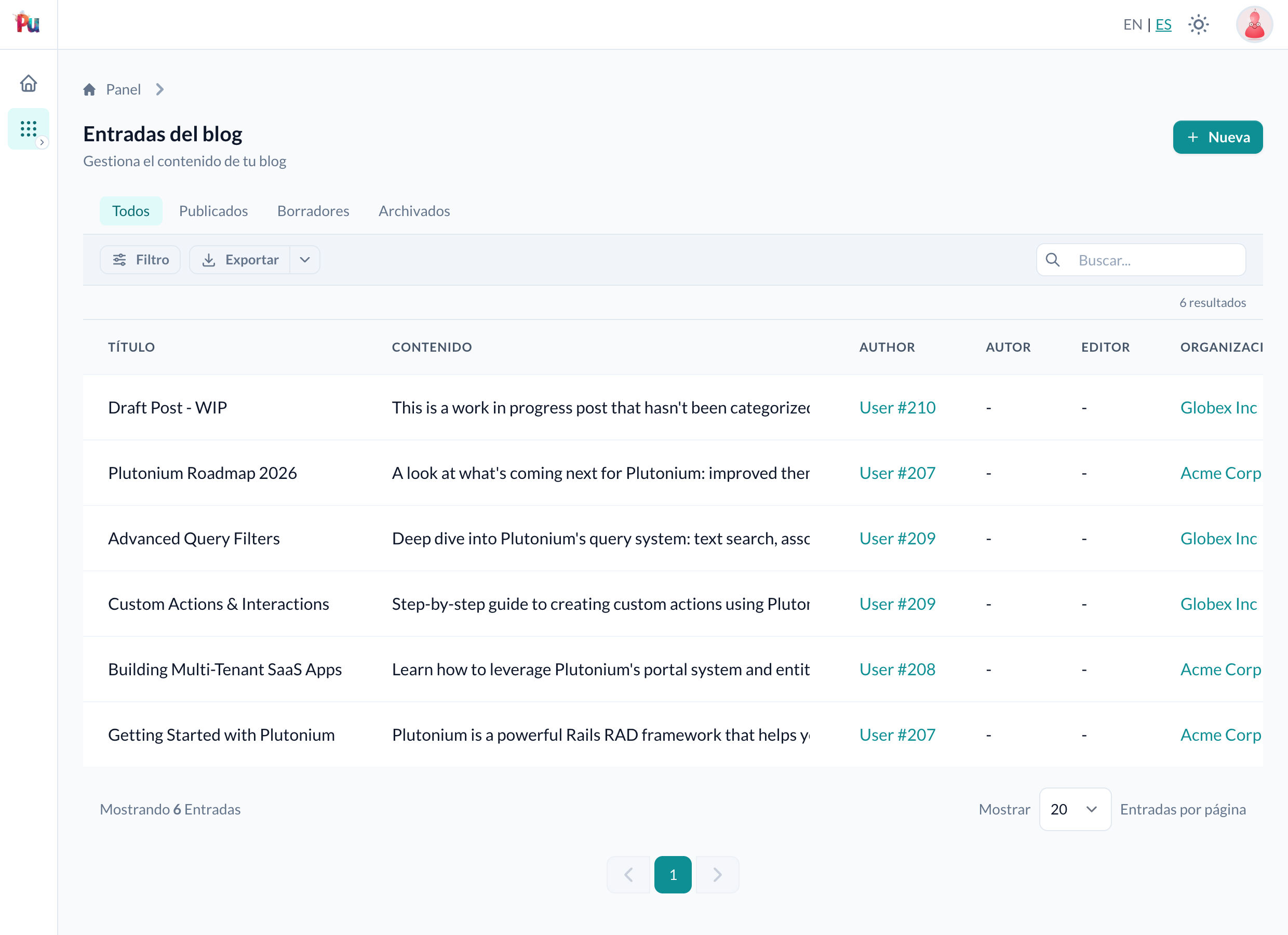The height and width of the screenshot is (935, 1288).
Task: Expand the Exportar dropdown arrow
Action: point(305,260)
